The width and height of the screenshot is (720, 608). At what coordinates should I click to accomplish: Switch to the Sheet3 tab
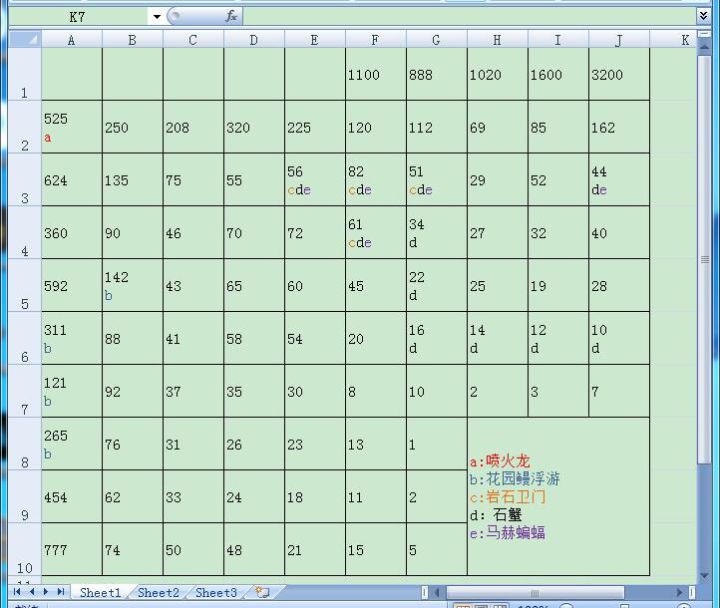point(216,592)
